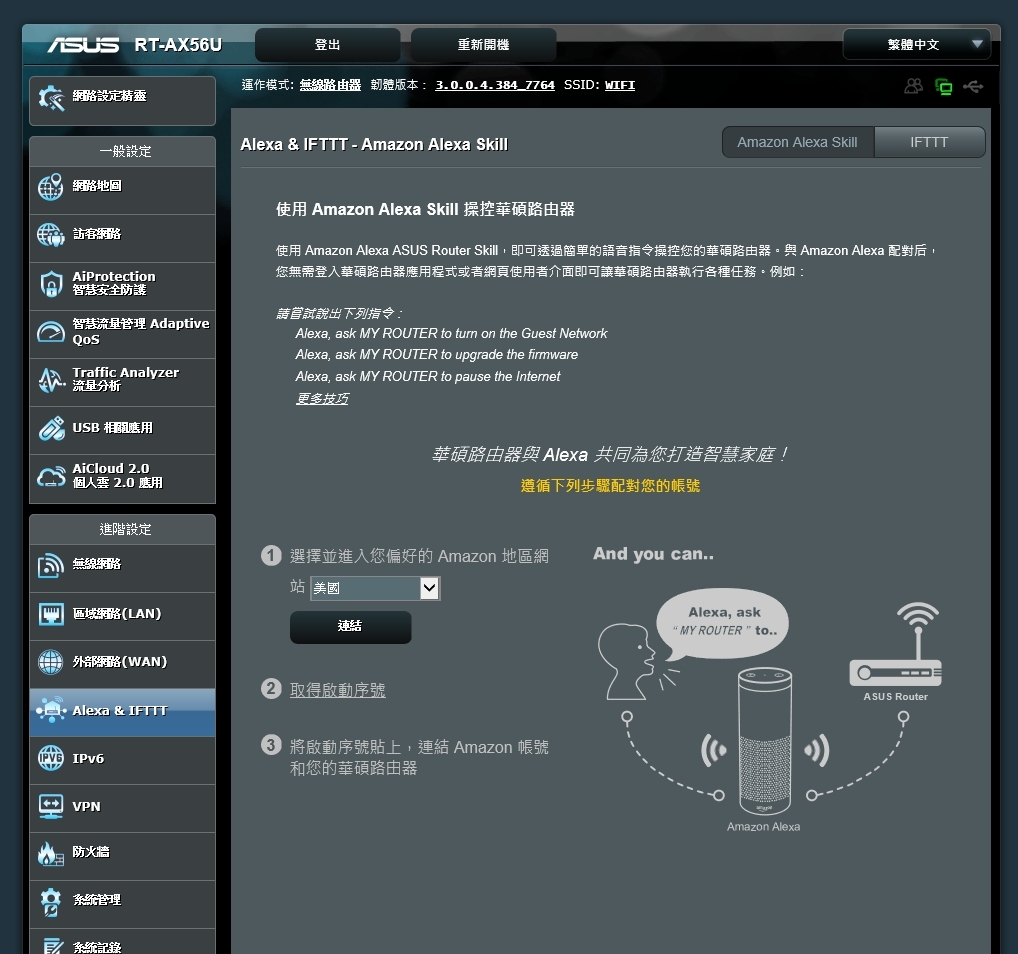Click the firmware version 3.0.0.4.384_7764 link
Viewport: 1018px width, 954px height.
[495, 85]
